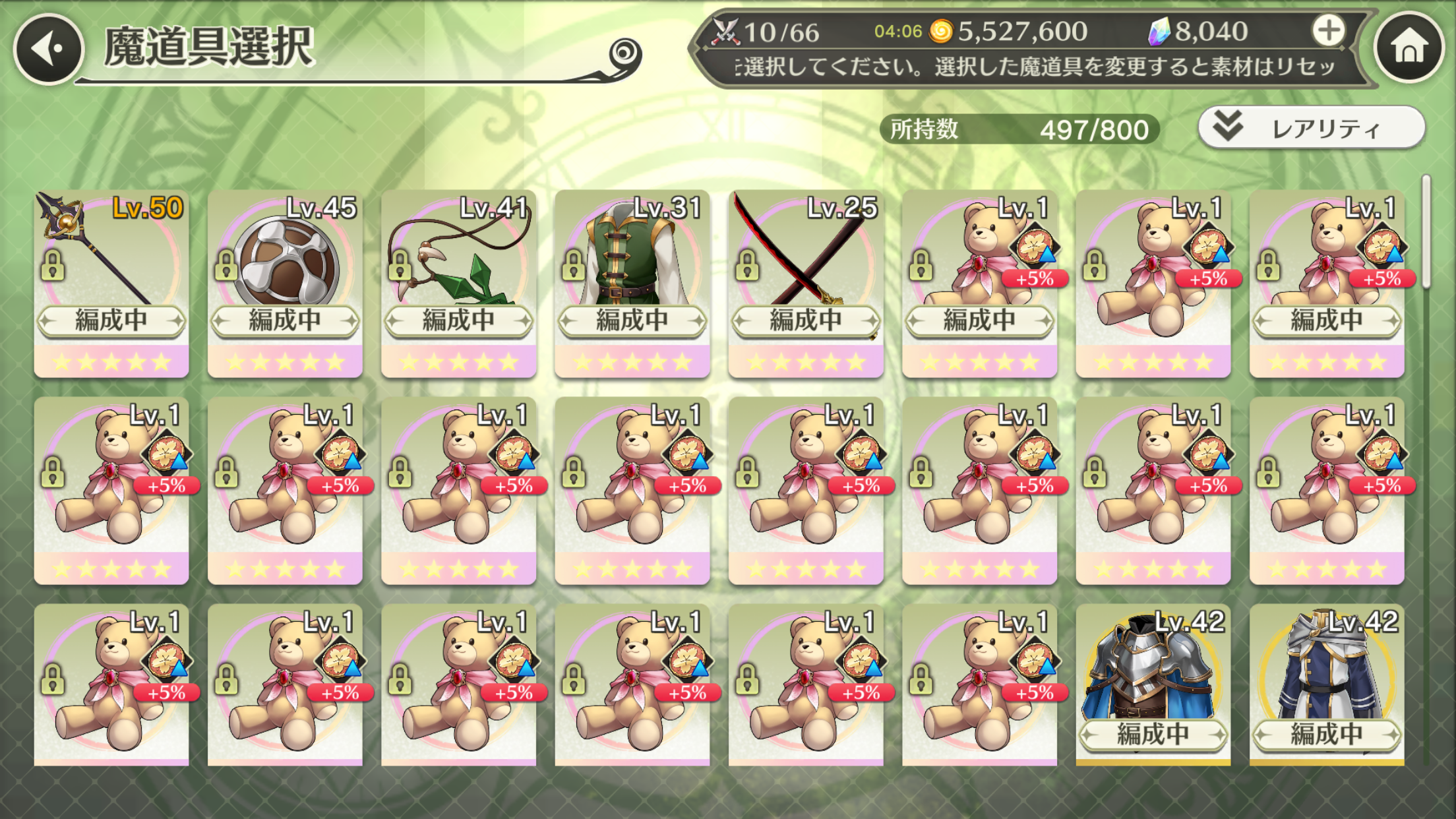Click 編成中 label on the staff card

click(x=111, y=321)
